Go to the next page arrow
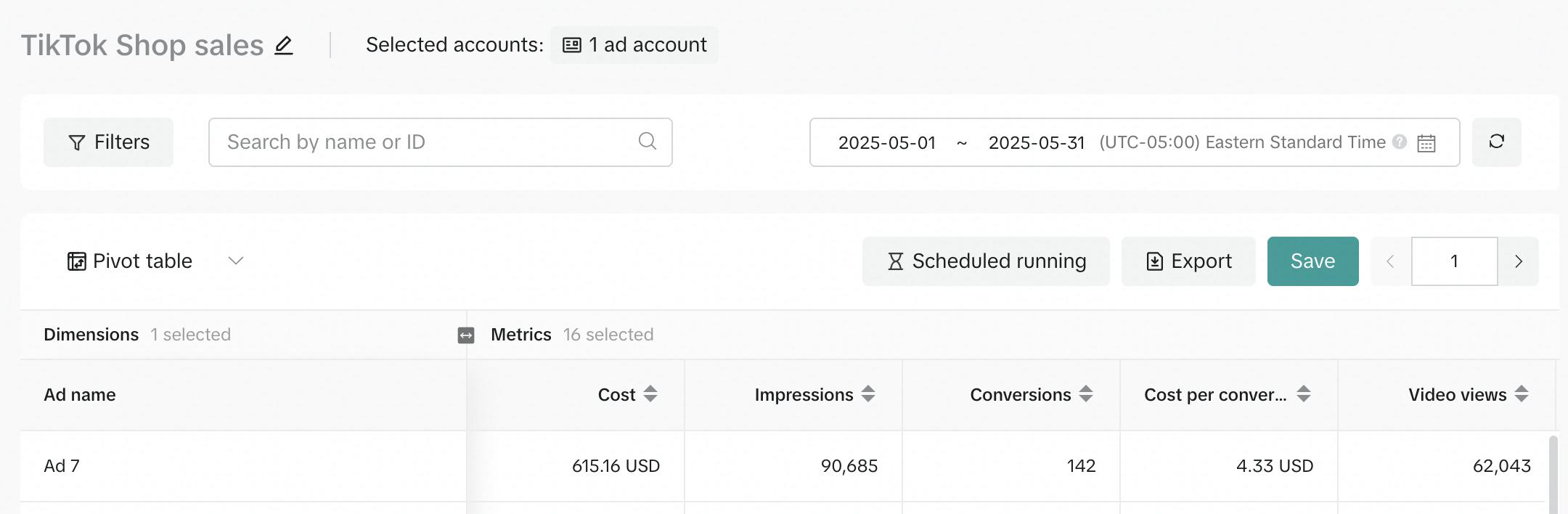Viewport: 1568px width, 514px height. point(1519,261)
